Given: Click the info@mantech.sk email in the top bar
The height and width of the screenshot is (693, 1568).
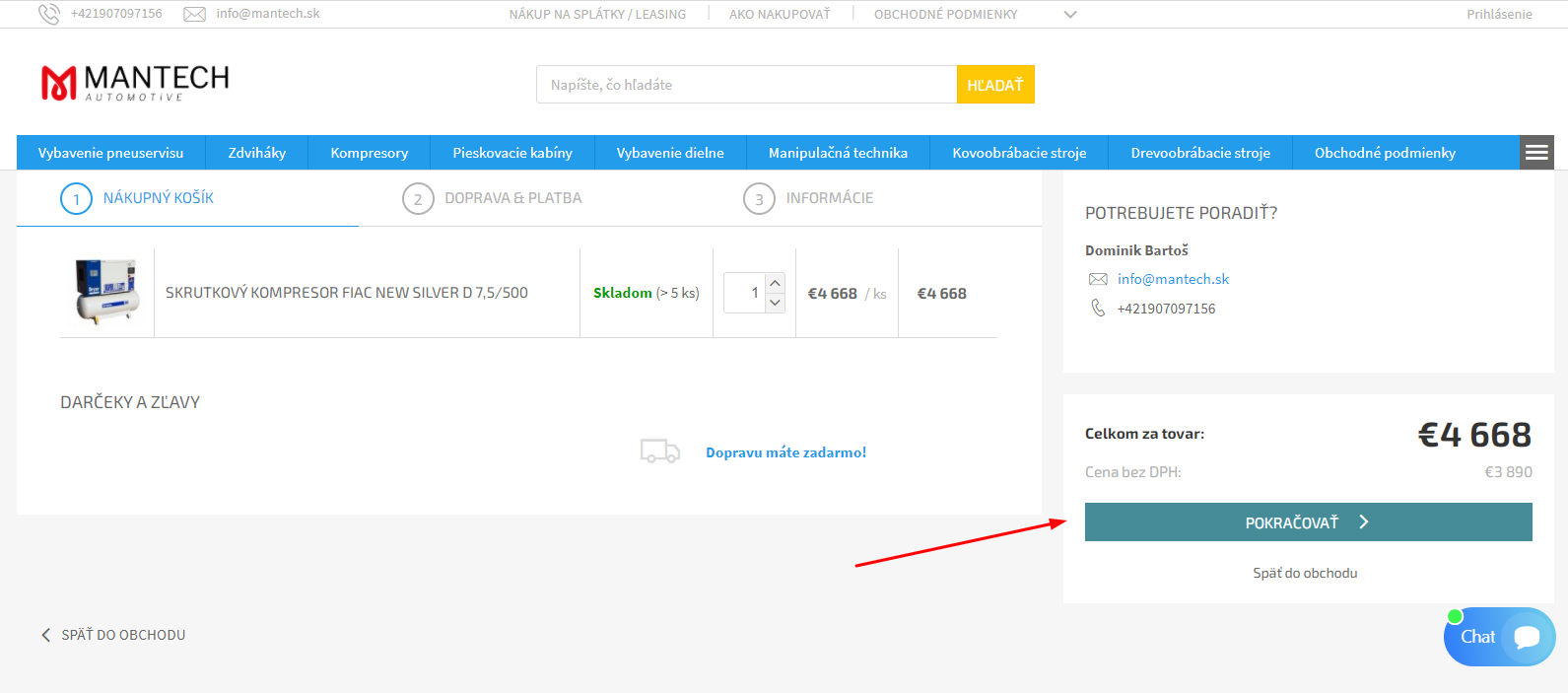Looking at the screenshot, I should click(268, 14).
